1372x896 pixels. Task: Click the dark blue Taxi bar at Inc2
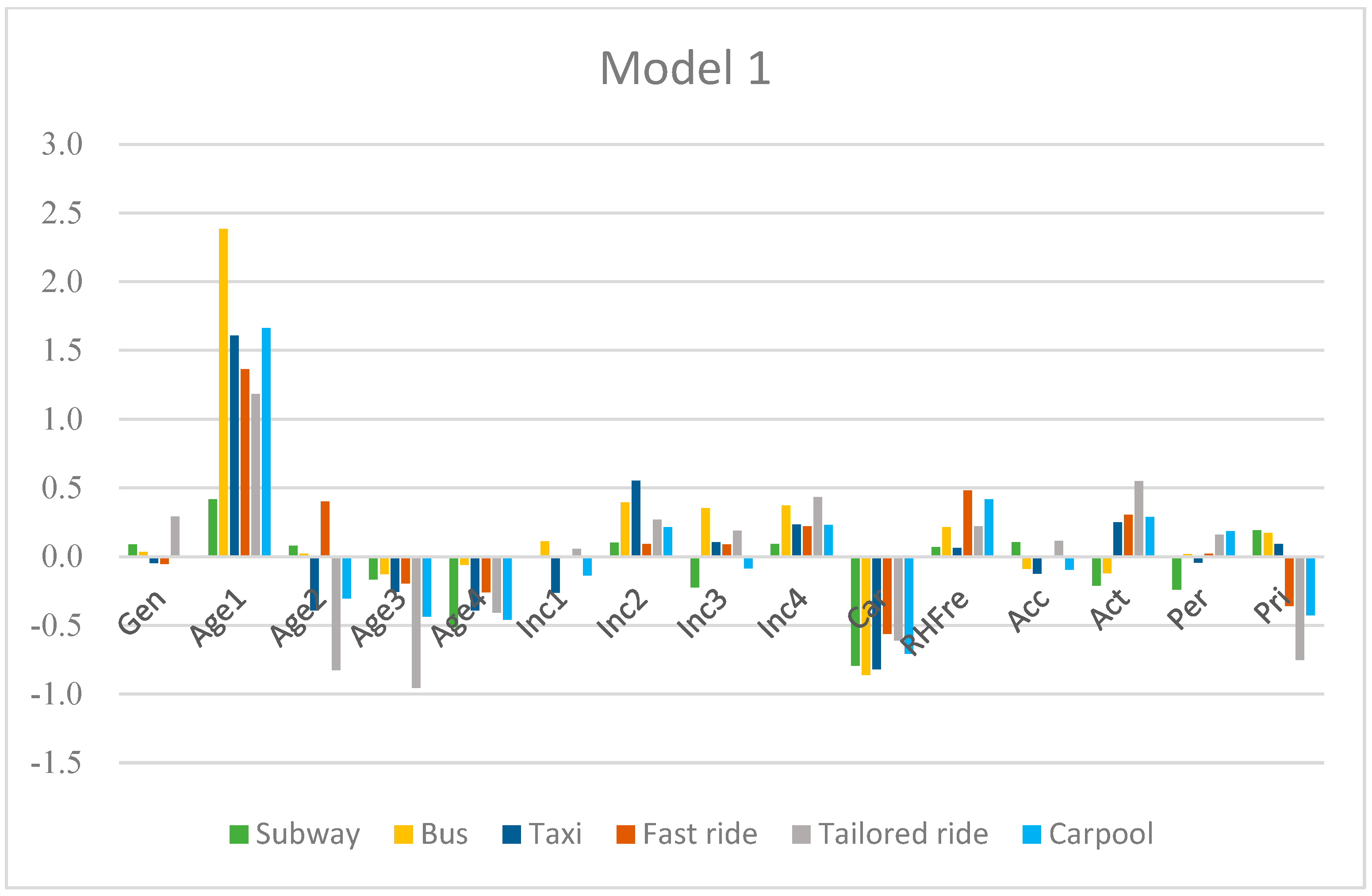point(636,518)
